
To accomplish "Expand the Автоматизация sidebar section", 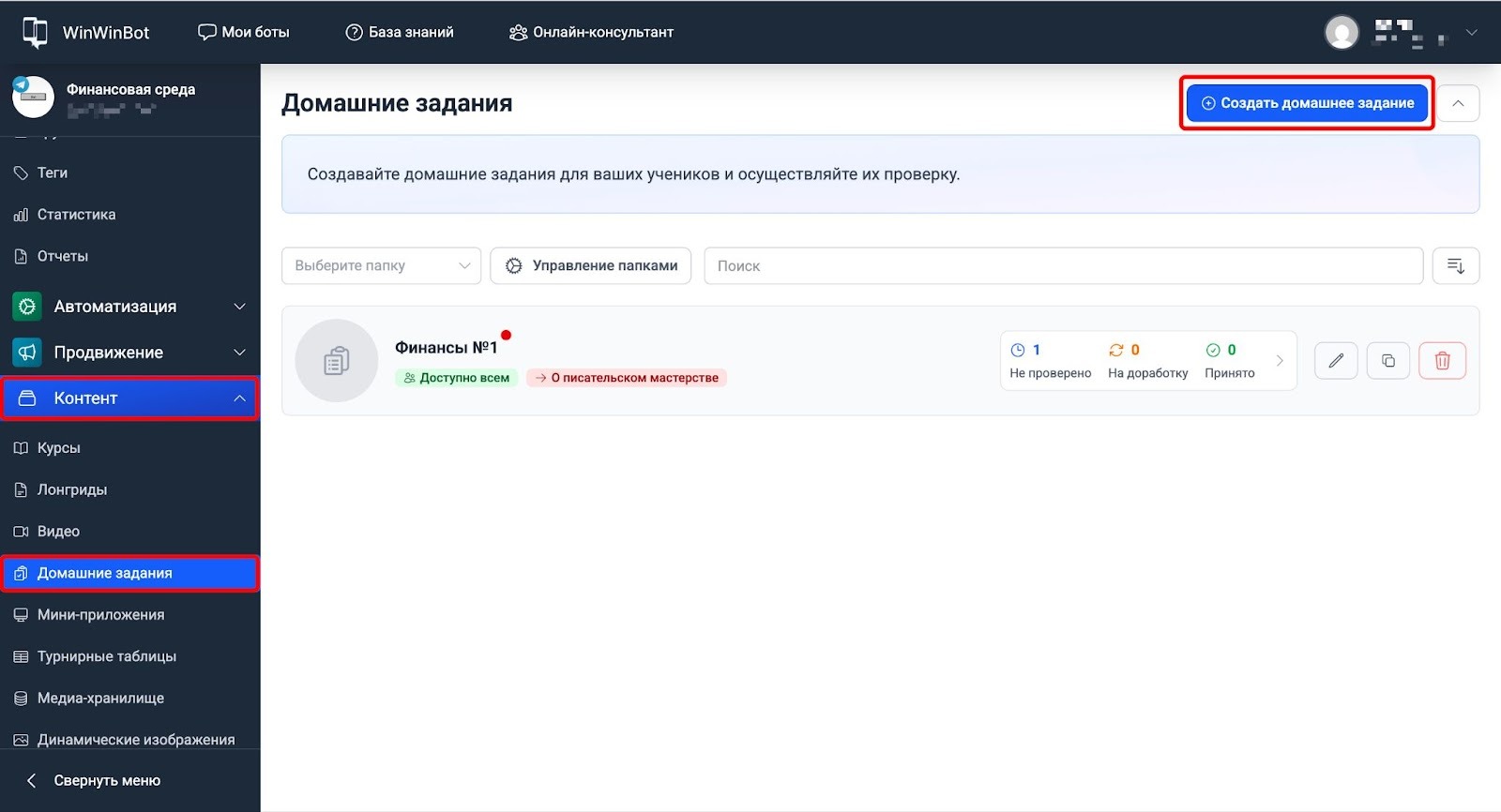I will 129,307.
